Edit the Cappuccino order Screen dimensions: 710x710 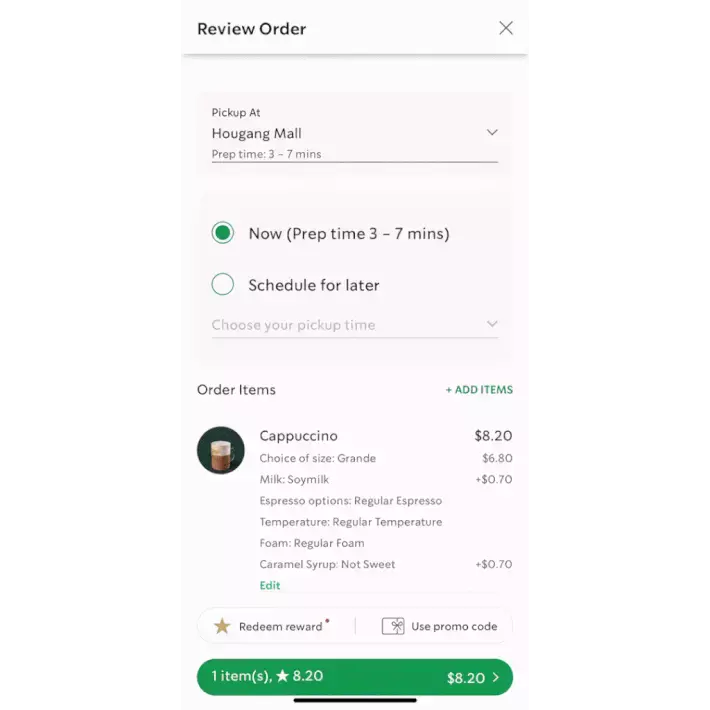point(270,585)
